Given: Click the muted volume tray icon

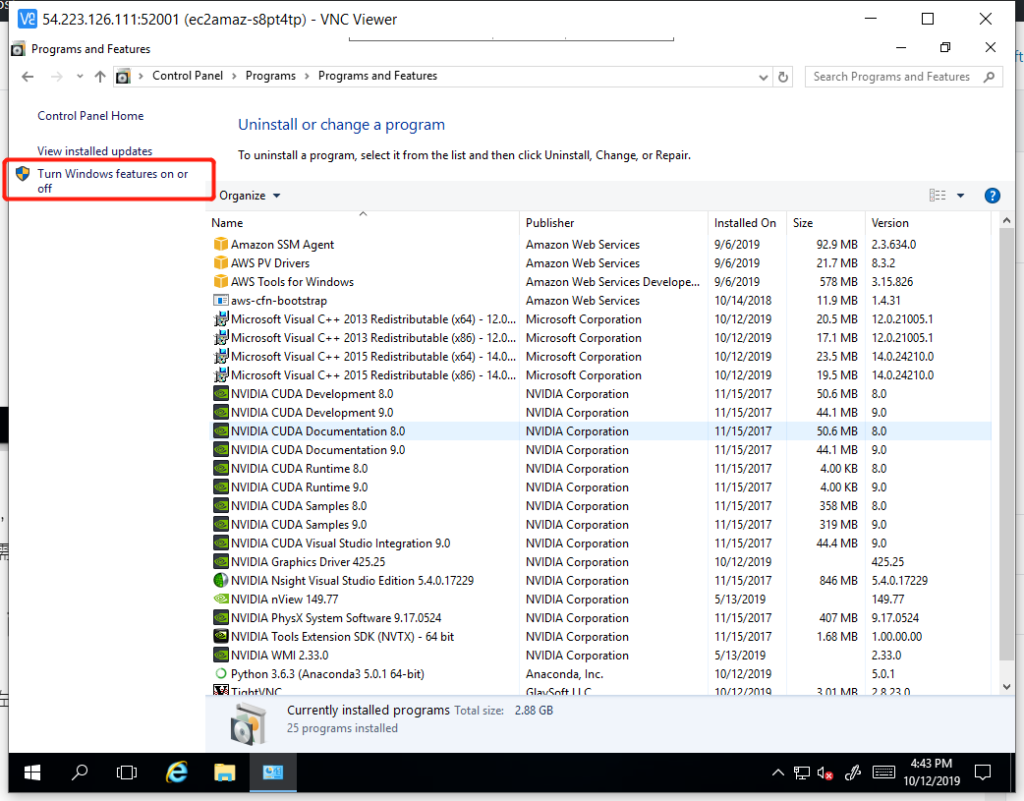Looking at the screenshot, I should [x=826, y=772].
